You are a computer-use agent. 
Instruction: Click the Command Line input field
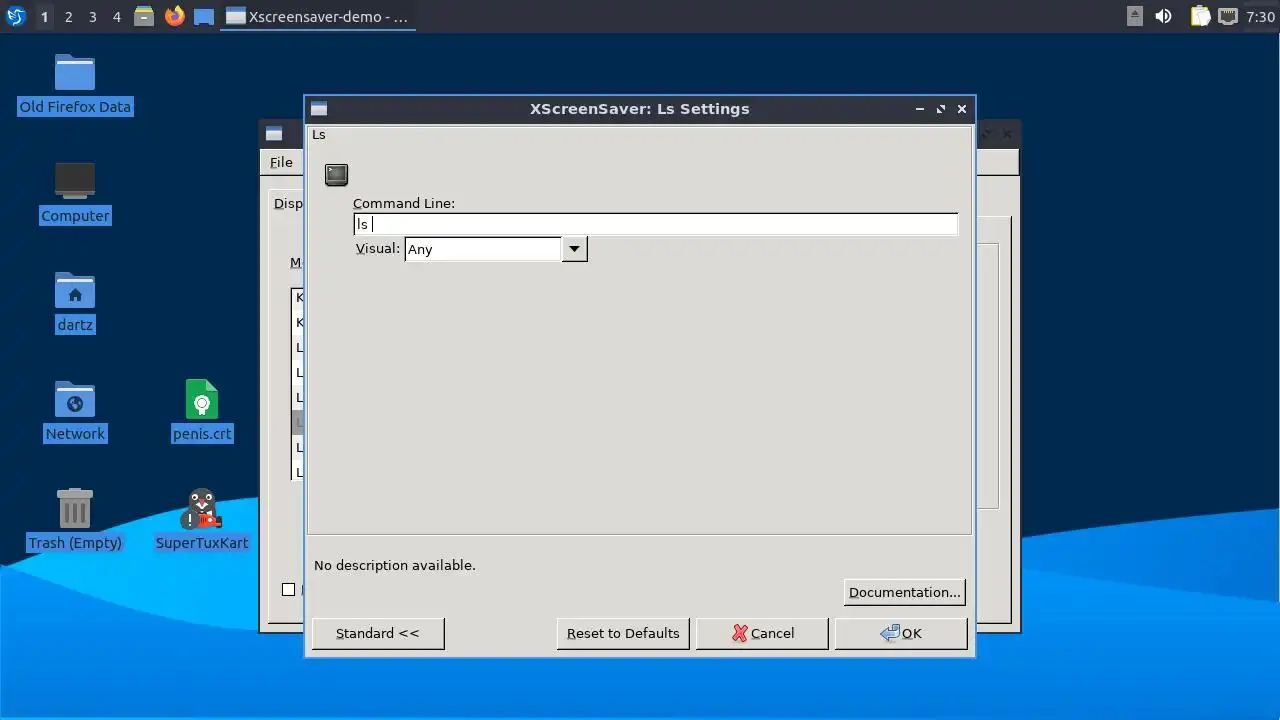click(656, 224)
